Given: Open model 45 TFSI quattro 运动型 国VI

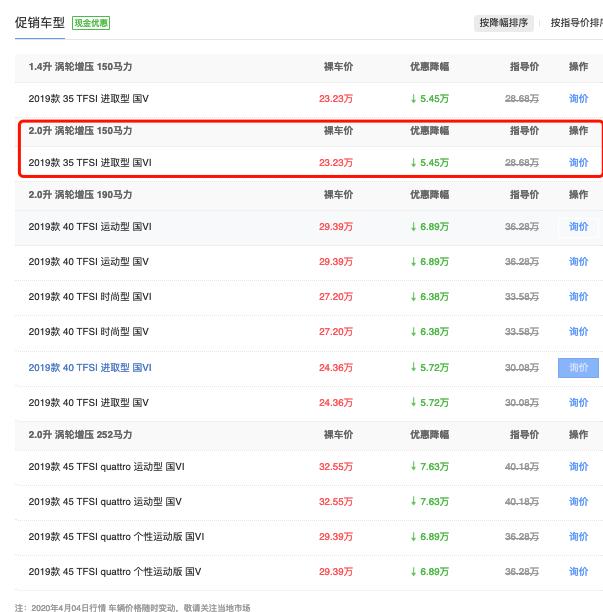Looking at the screenshot, I should 107,467.
